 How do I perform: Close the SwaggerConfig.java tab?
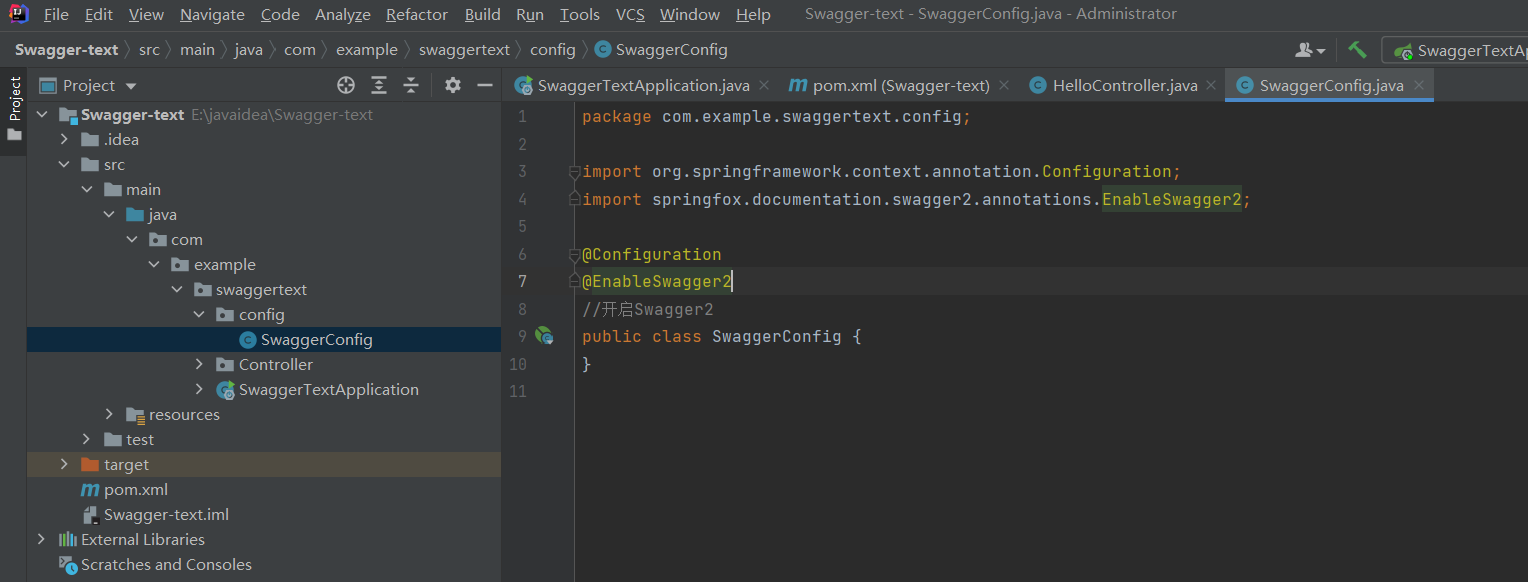1417,86
